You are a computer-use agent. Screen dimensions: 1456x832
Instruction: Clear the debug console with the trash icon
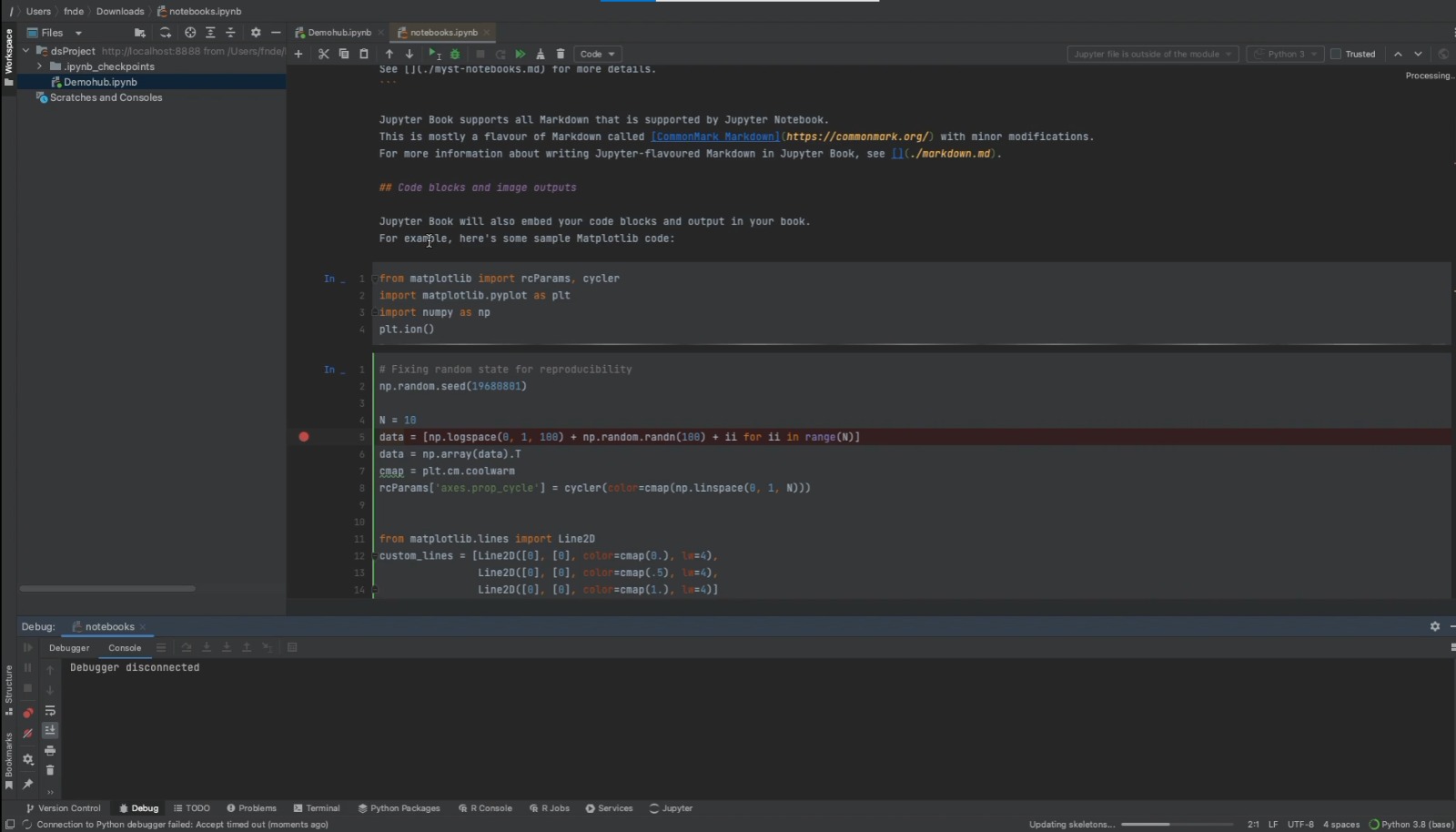[50, 770]
